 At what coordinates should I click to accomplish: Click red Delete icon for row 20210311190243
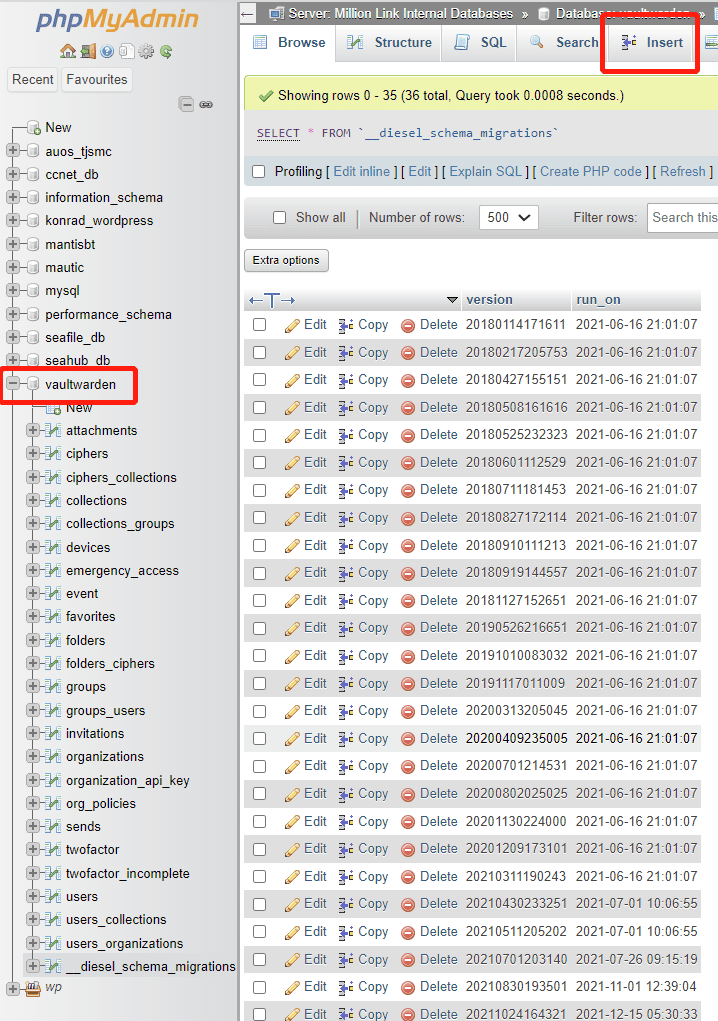point(408,877)
